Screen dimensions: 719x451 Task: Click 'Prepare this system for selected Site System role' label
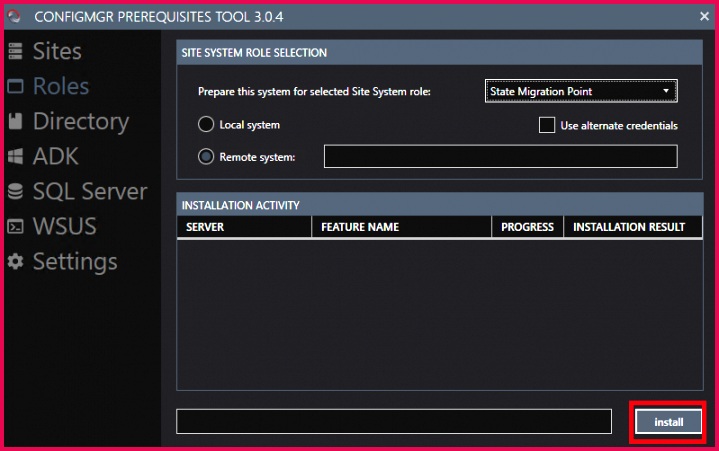pyautogui.click(x=314, y=92)
